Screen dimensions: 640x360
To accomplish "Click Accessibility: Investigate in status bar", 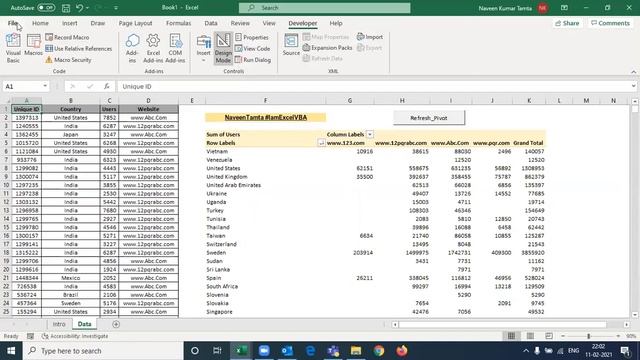I will 76,336.
